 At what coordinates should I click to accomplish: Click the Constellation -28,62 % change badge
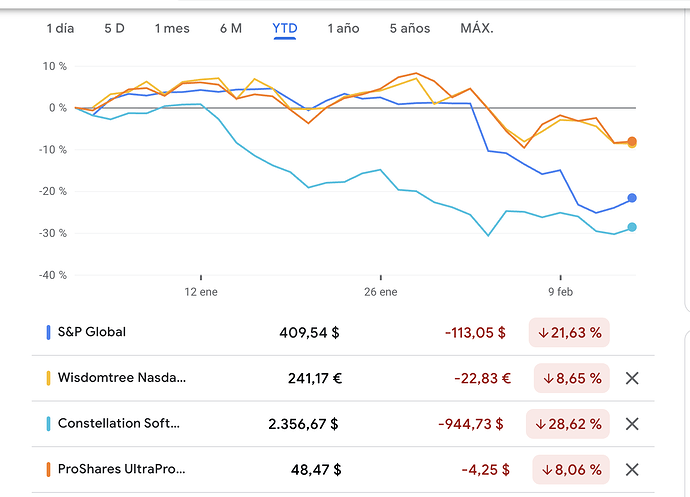point(569,423)
